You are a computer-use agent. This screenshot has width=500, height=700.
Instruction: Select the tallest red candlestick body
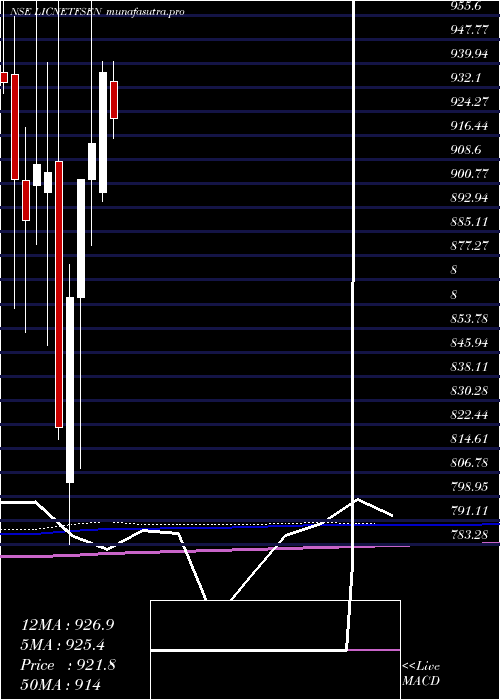point(59,294)
